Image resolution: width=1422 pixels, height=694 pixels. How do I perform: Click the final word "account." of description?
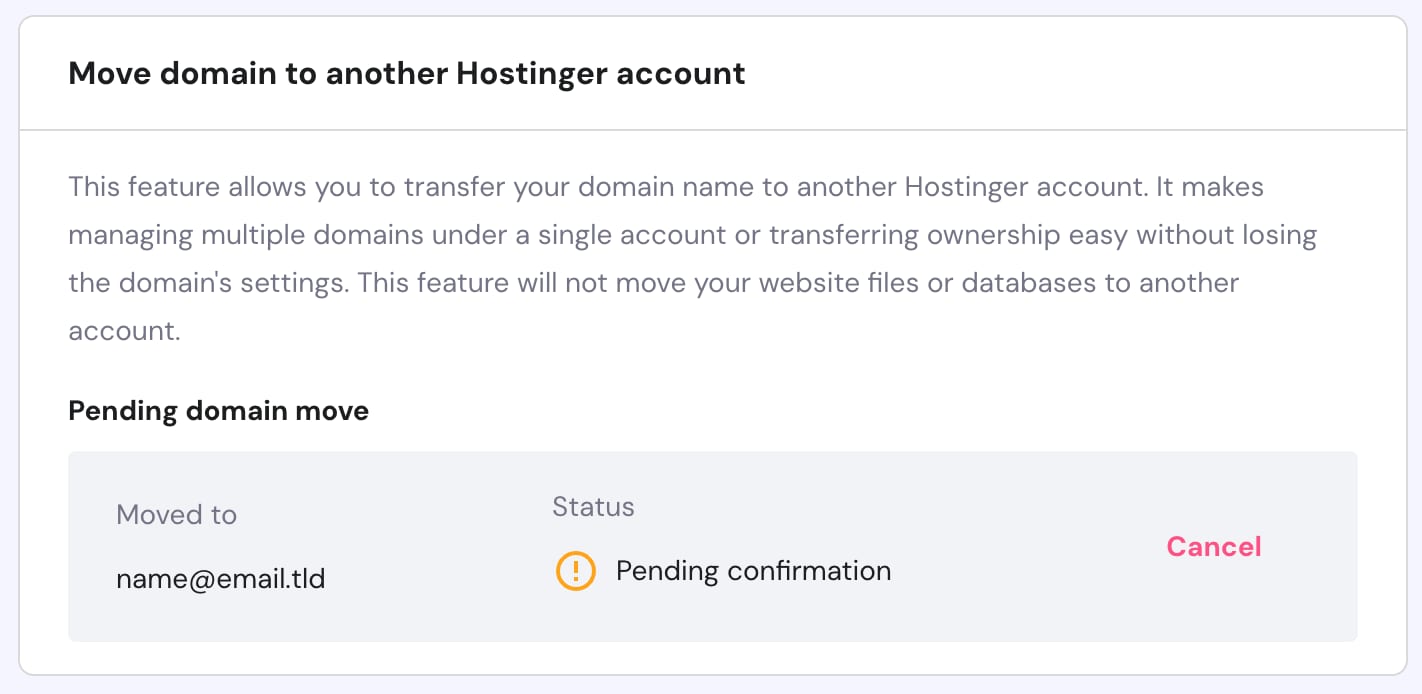[x=124, y=331]
